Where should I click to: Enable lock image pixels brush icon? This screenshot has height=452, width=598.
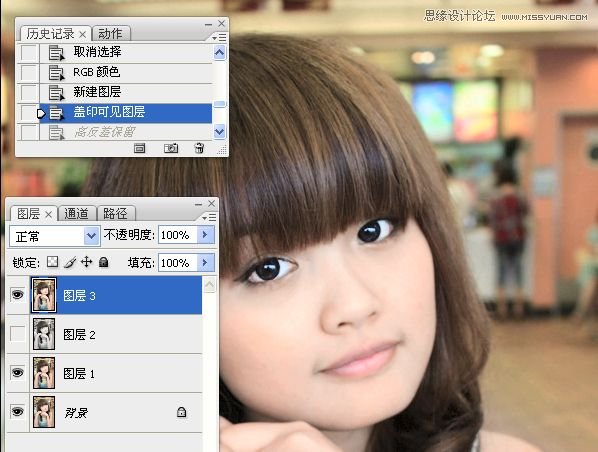(70, 262)
